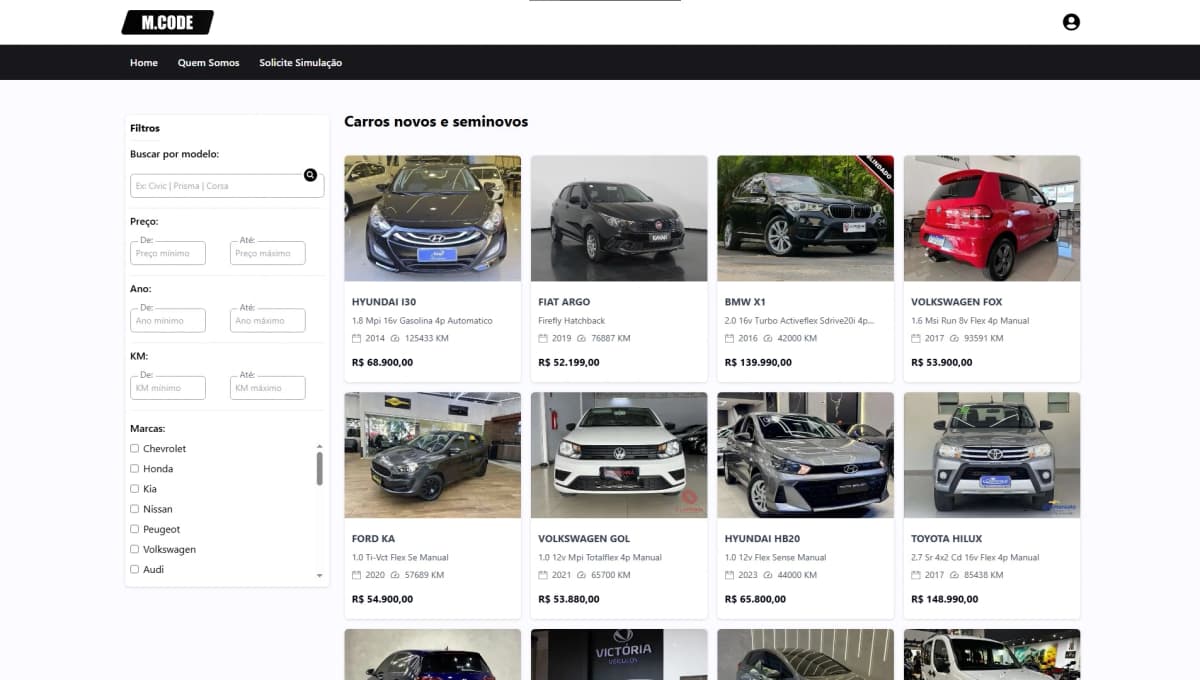Check the Volkswagen brand filter
This screenshot has height=680, width=1200.
point(135,549)
